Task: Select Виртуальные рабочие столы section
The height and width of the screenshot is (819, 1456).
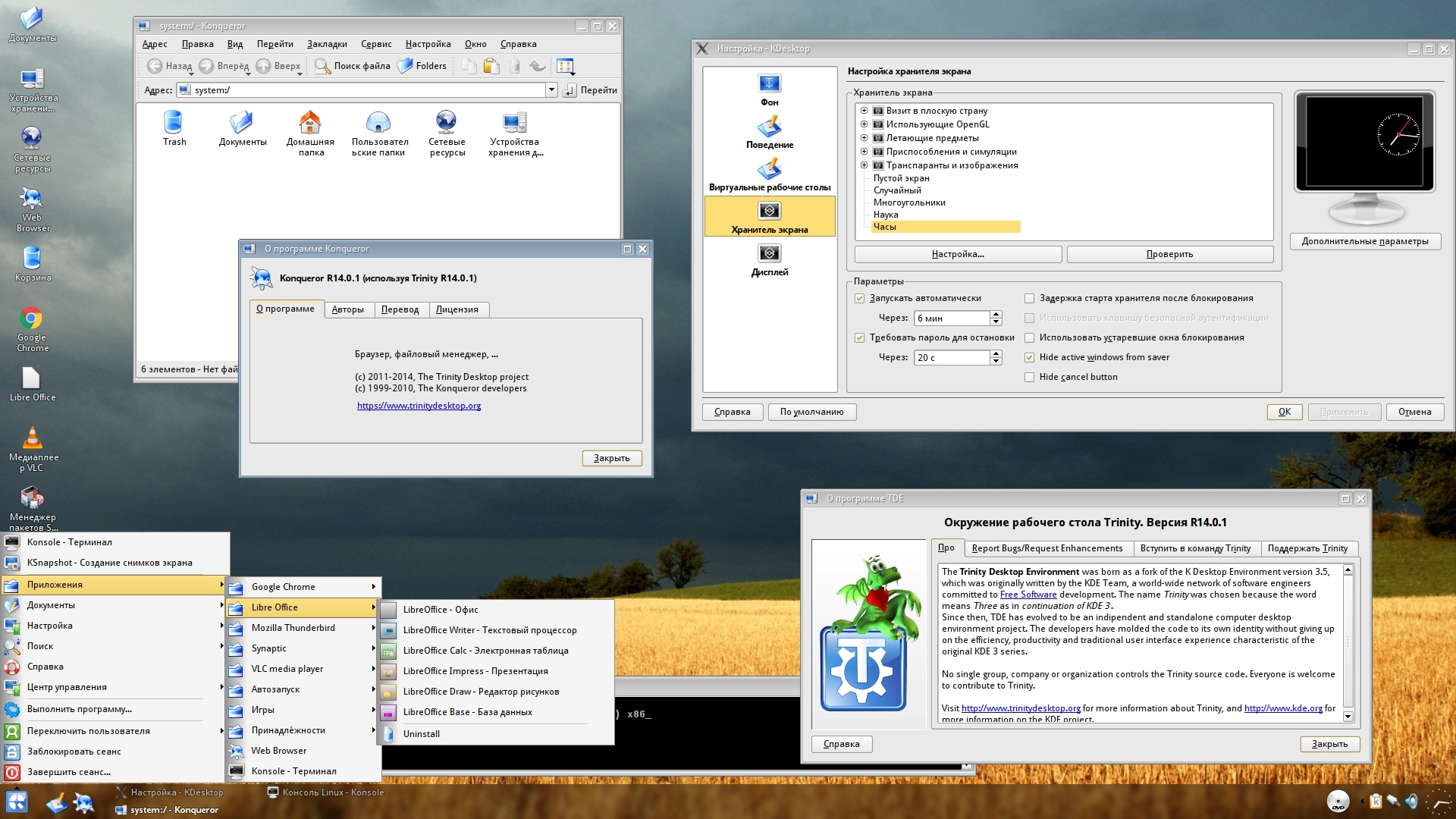Action: tap(769, 175)
